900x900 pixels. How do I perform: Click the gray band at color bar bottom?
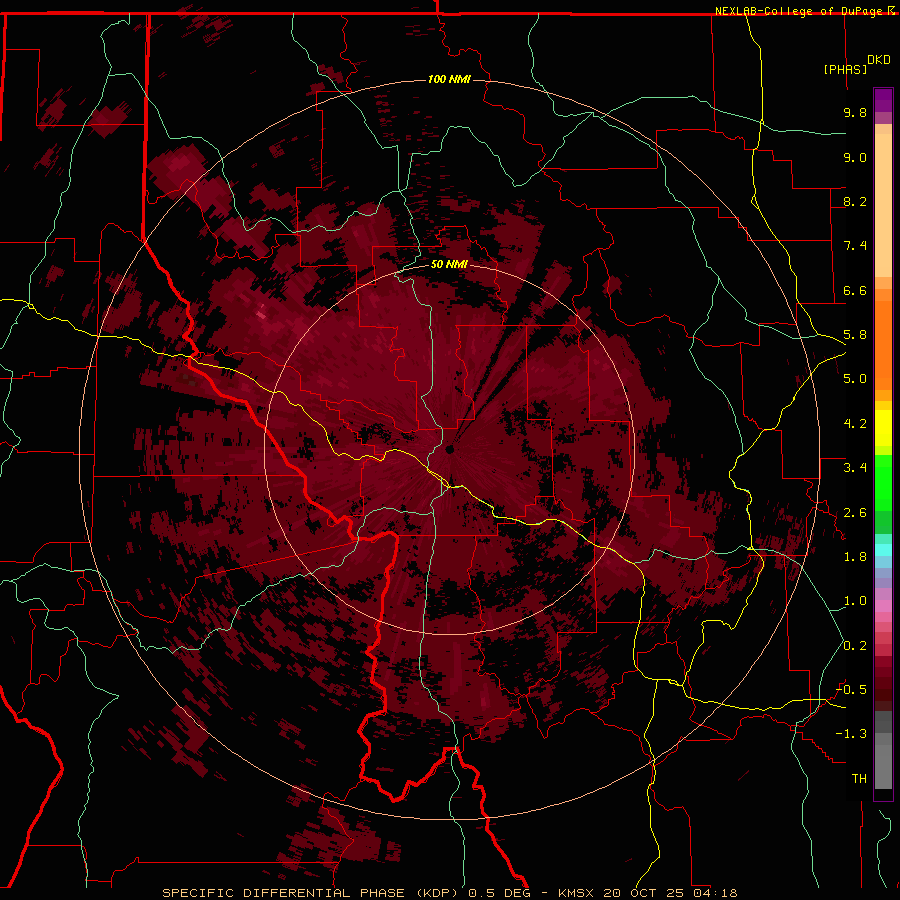click(883, 750)
